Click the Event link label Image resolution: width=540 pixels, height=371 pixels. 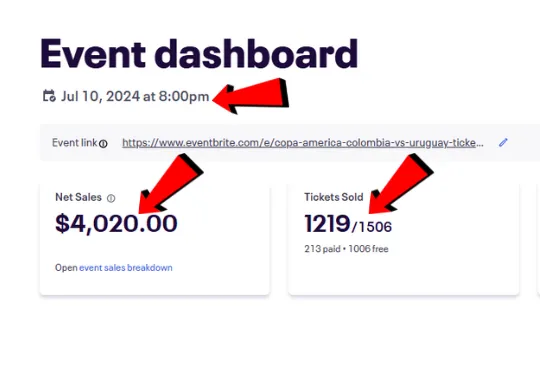coord(75,143)
